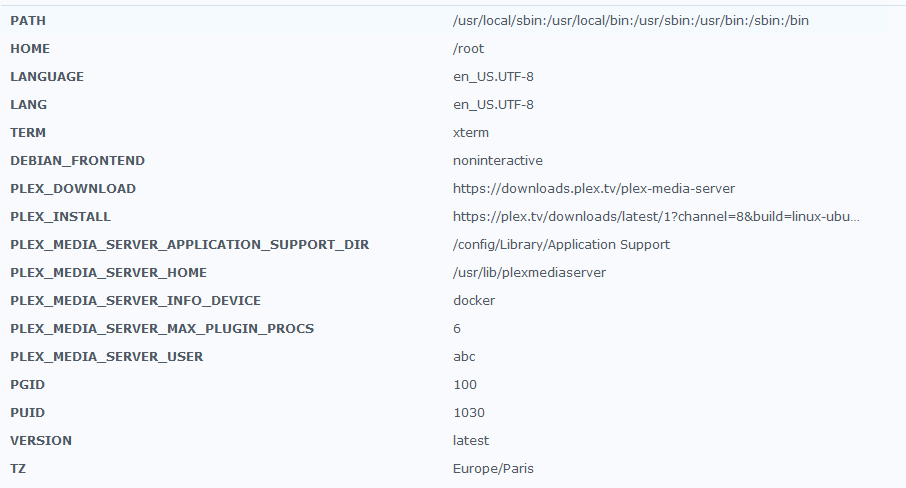Select the PUID variable name
This screenshot has width=906, height=488.
tap(27, 413)
